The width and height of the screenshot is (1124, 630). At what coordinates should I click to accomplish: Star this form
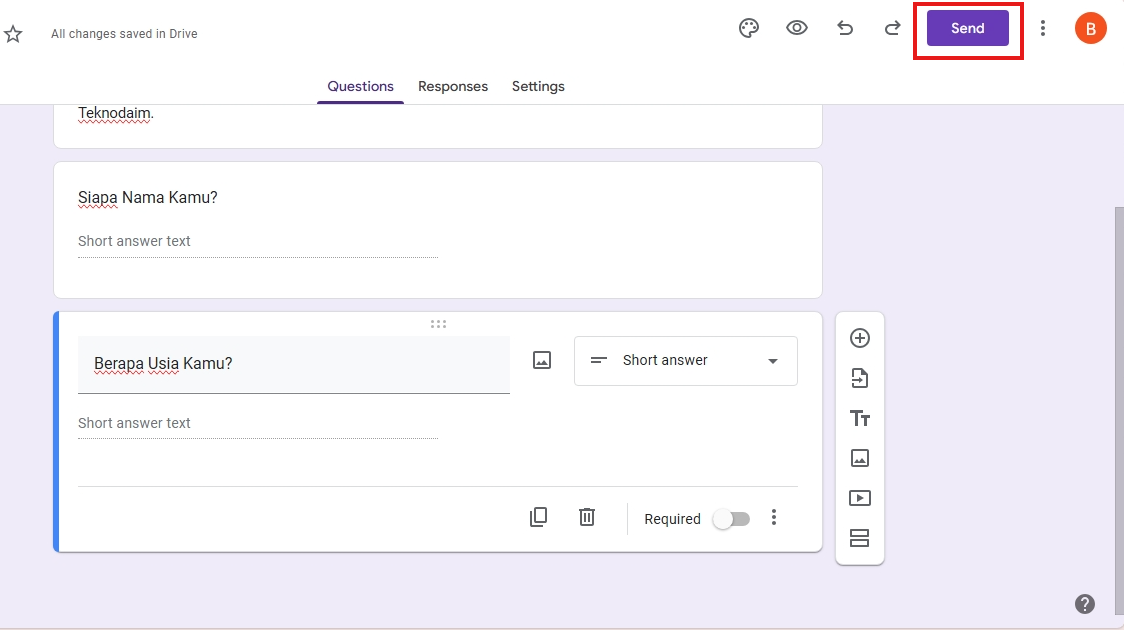coord(13,33)
